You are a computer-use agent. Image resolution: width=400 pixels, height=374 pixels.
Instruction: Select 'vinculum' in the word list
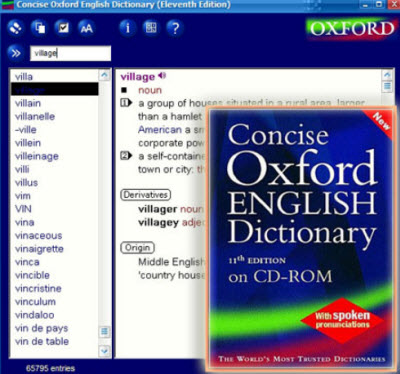(35, 302)
